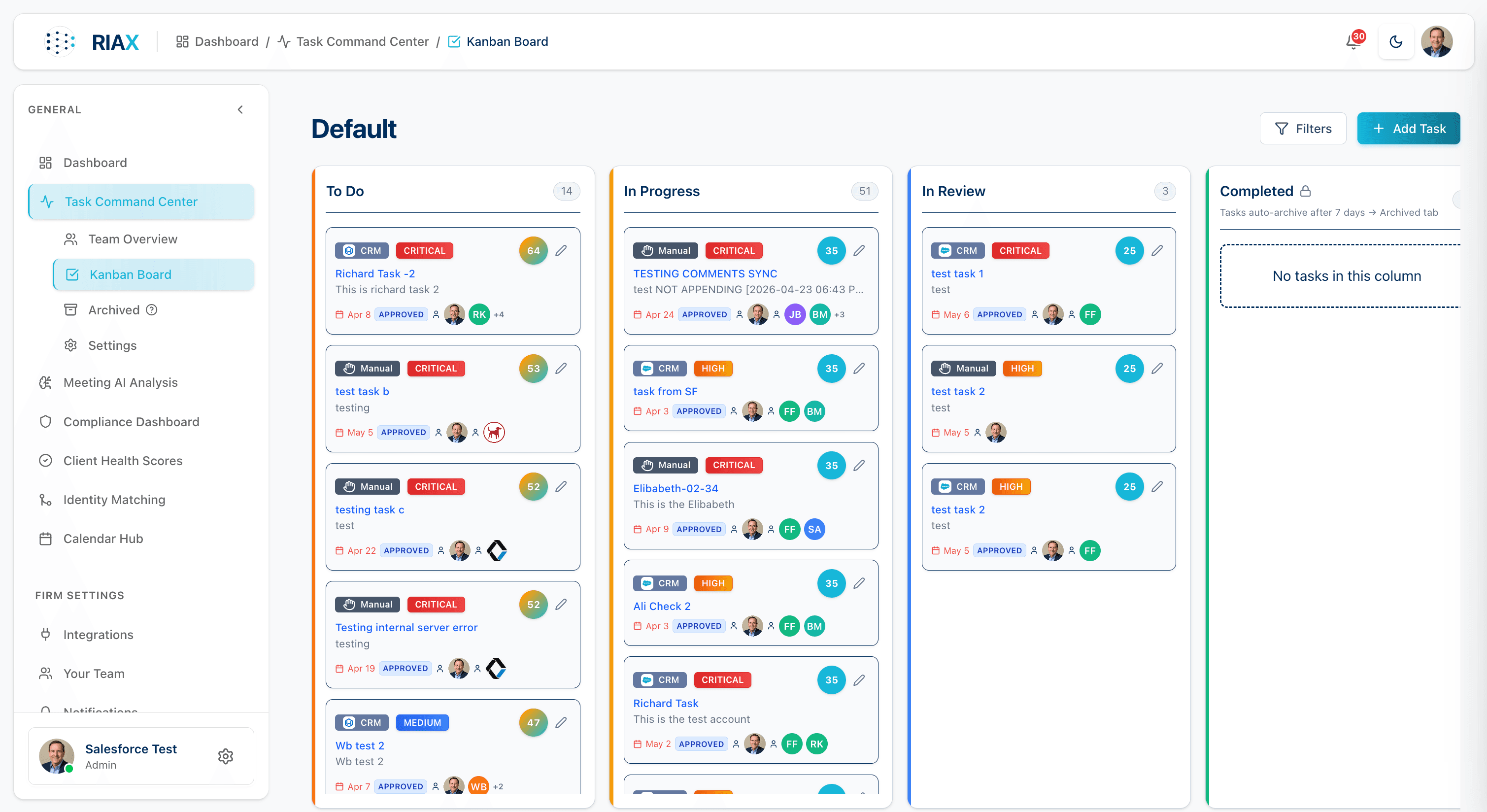Image resolution: width=1487 pixels, height=812 pixels.
Task: Open the testing task c title
Action: coord(370,509)
